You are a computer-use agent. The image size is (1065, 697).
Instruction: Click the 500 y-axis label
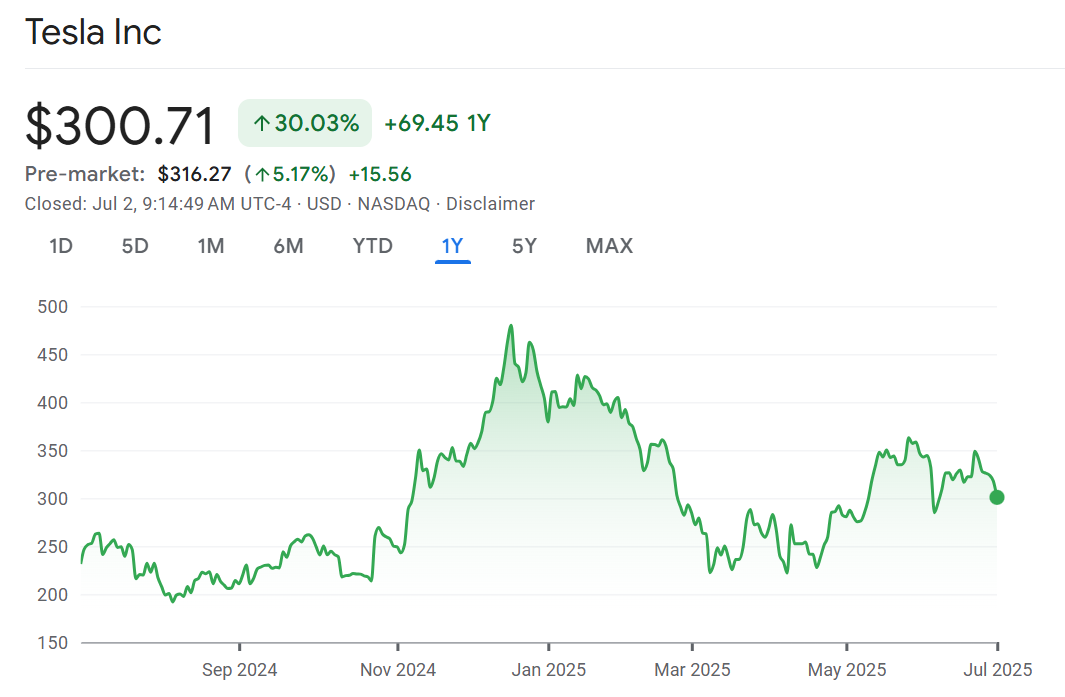pyautogui.click(x=52, y=307)
